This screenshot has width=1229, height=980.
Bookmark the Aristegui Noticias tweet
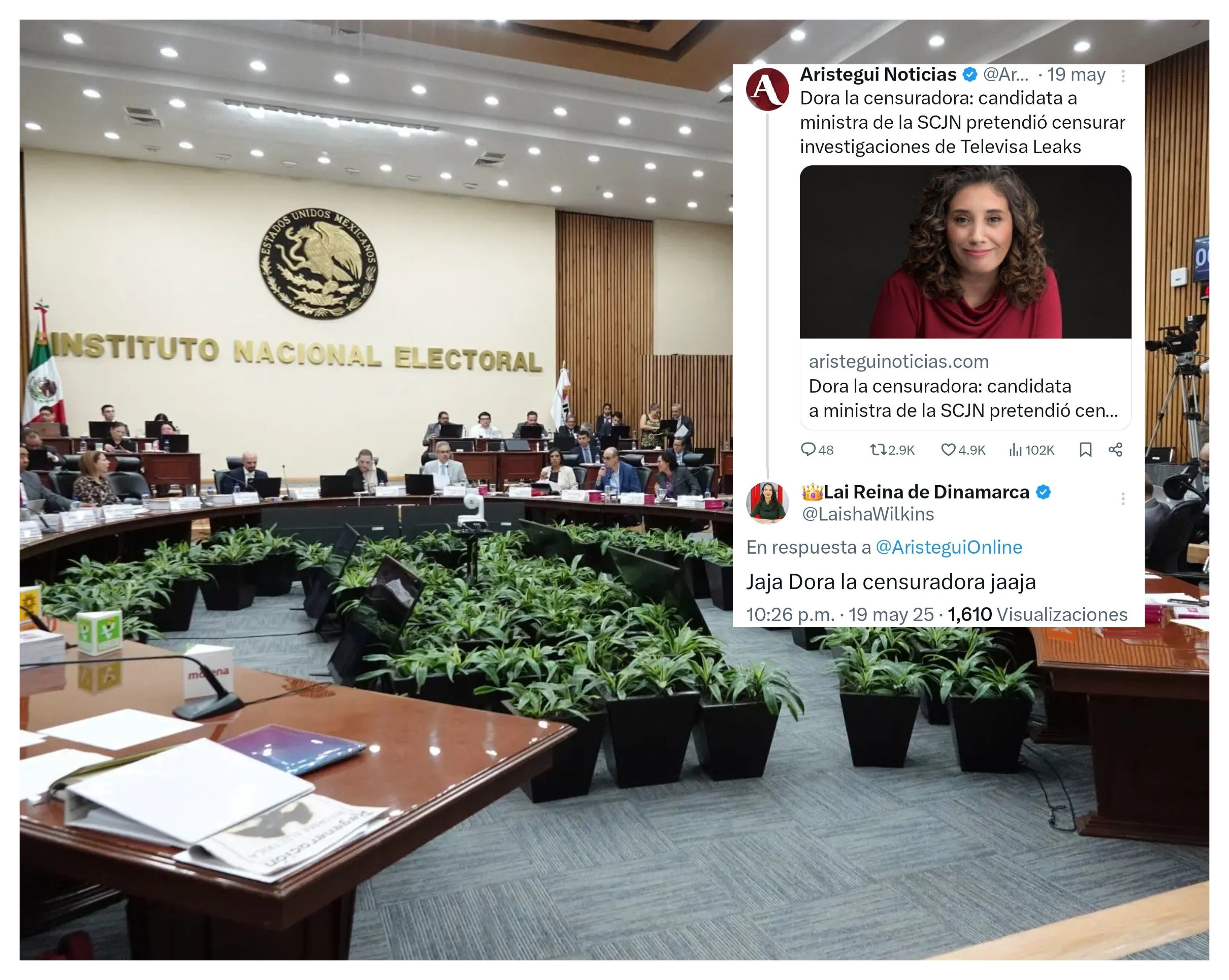click(1085, 450)
